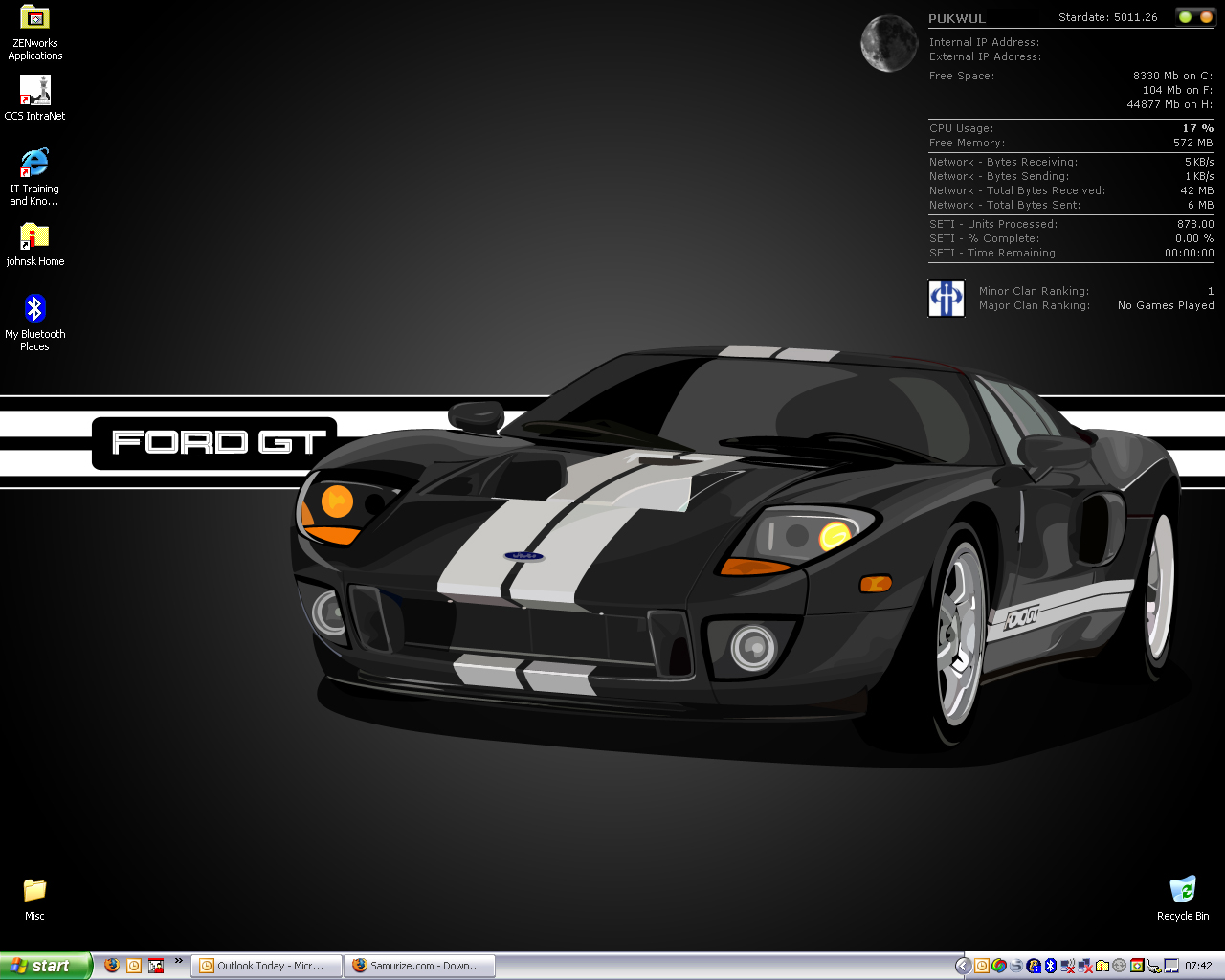Click the blue clan emblem icon
The height and width of the screenshot is (980, 1225).
tap(947, 298)
